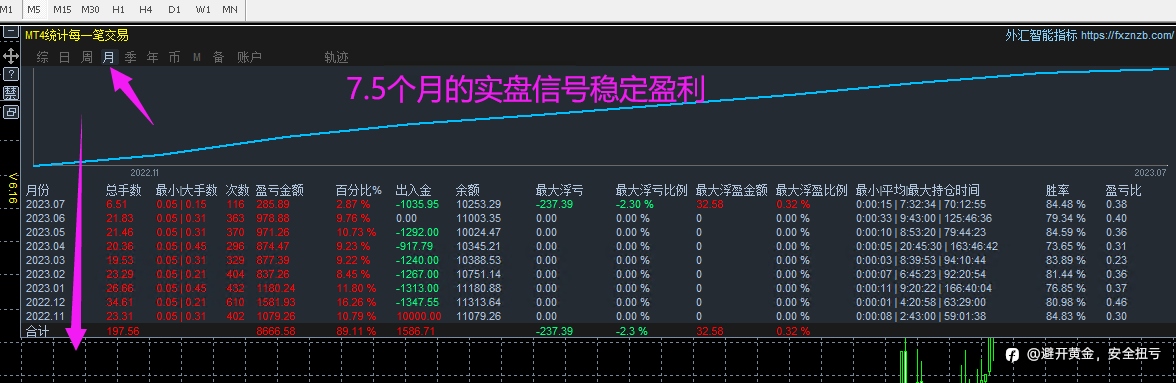Click the 最大浮亏 column header
1176x383 pixels.
(560, 191)
